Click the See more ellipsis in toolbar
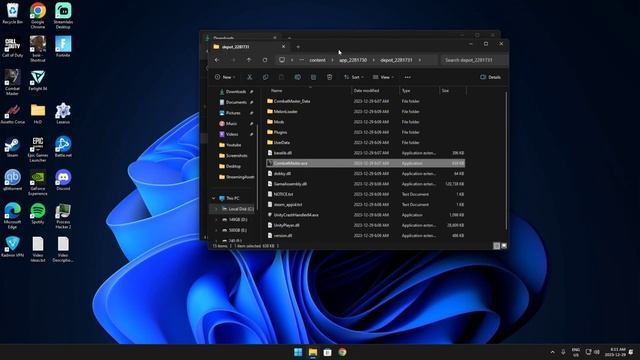This screenshot has height=360, width=640. tap(407, 77)
